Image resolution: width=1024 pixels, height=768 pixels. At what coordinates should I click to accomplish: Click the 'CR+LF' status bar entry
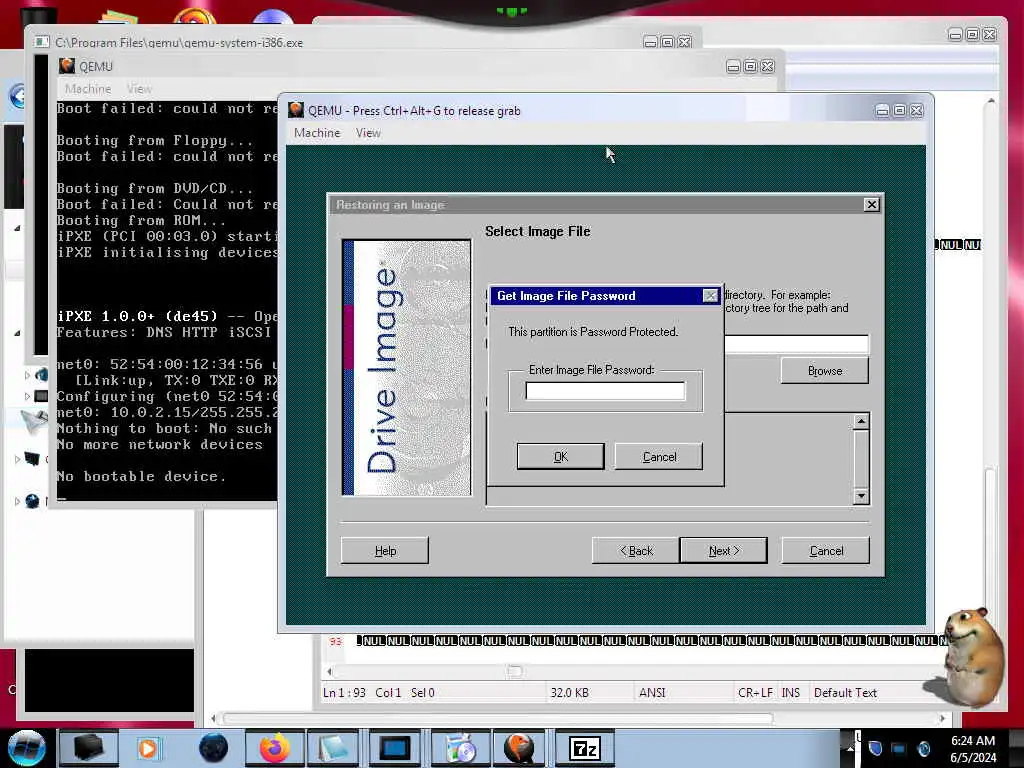click(755, 692)
